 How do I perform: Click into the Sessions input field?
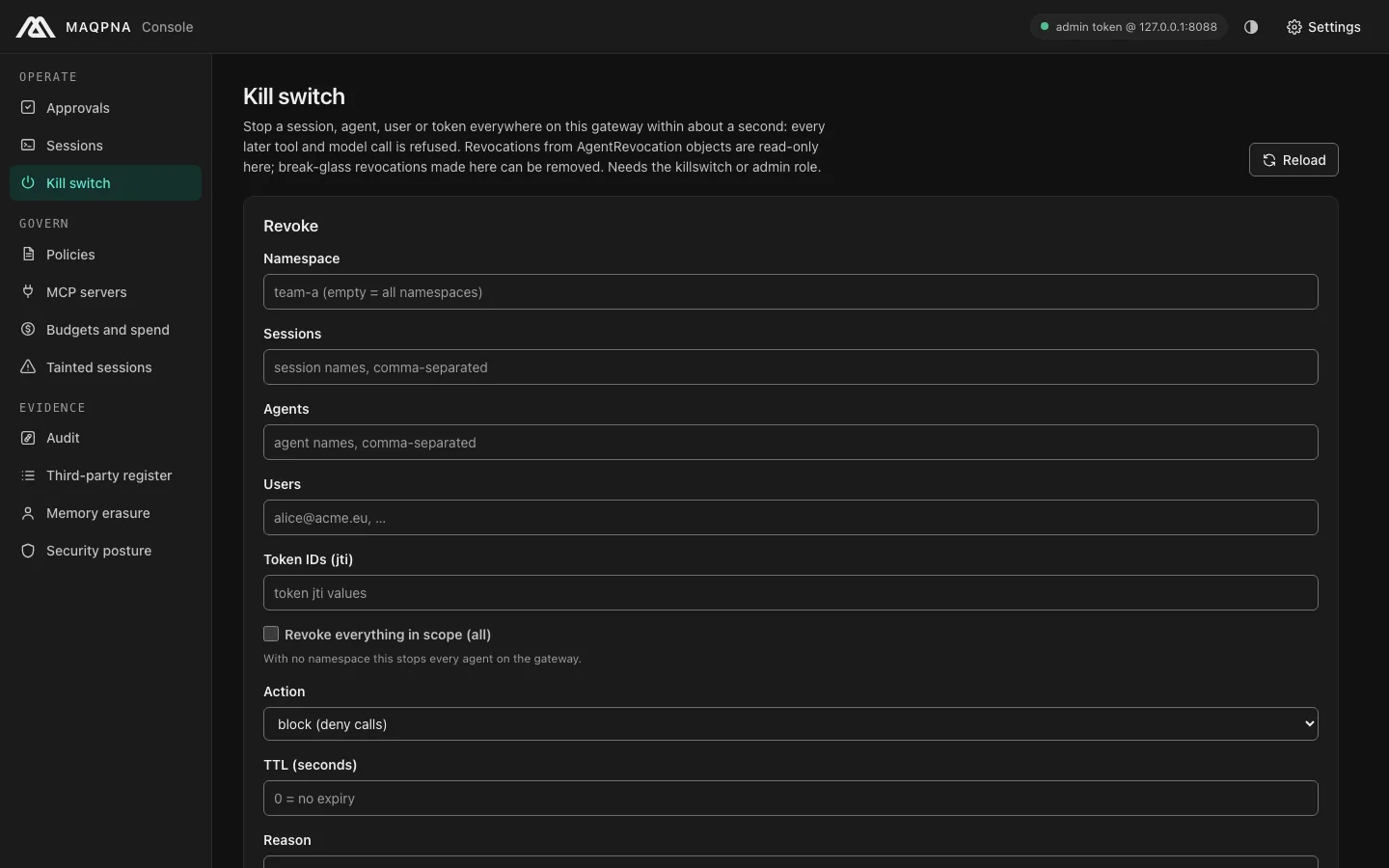tap(791, 366)
